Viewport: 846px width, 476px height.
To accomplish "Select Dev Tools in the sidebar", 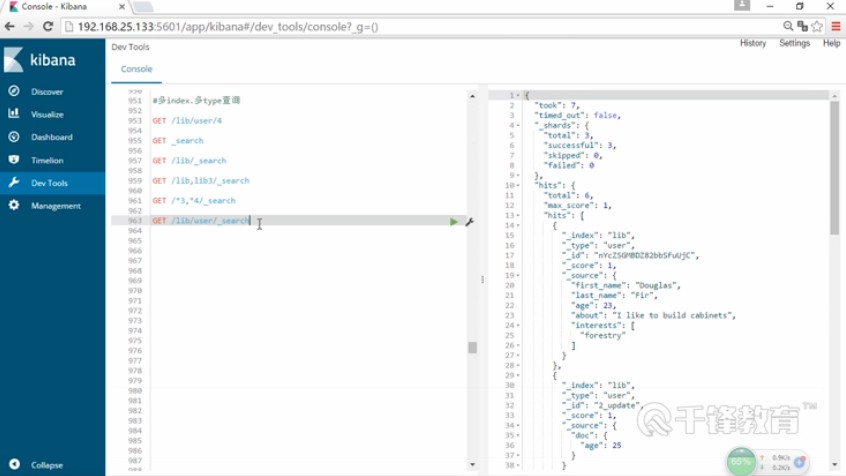I will [x=52, y=183].
